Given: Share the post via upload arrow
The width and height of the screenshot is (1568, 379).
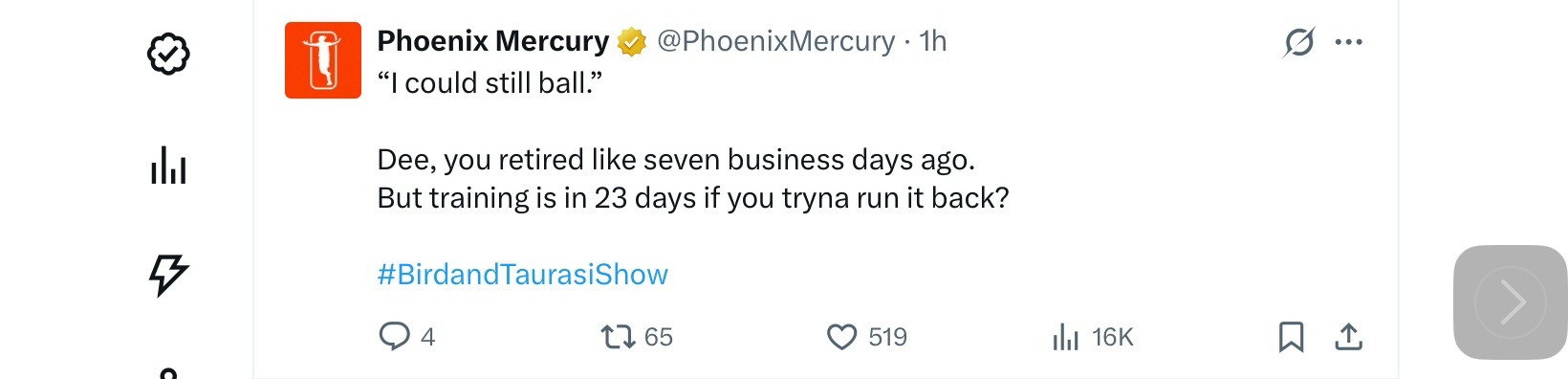Looking at the screenshot, I should (x=1348, y=337).
